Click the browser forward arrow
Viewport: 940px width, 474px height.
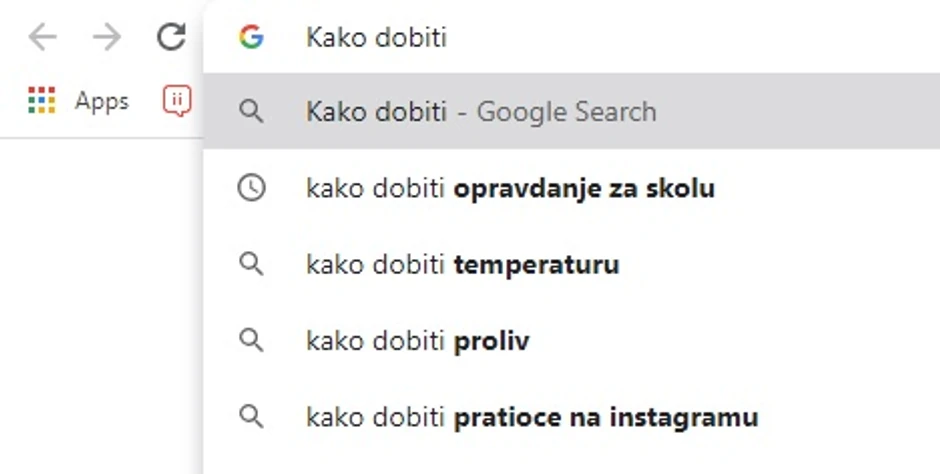click(x=106, y=38)
